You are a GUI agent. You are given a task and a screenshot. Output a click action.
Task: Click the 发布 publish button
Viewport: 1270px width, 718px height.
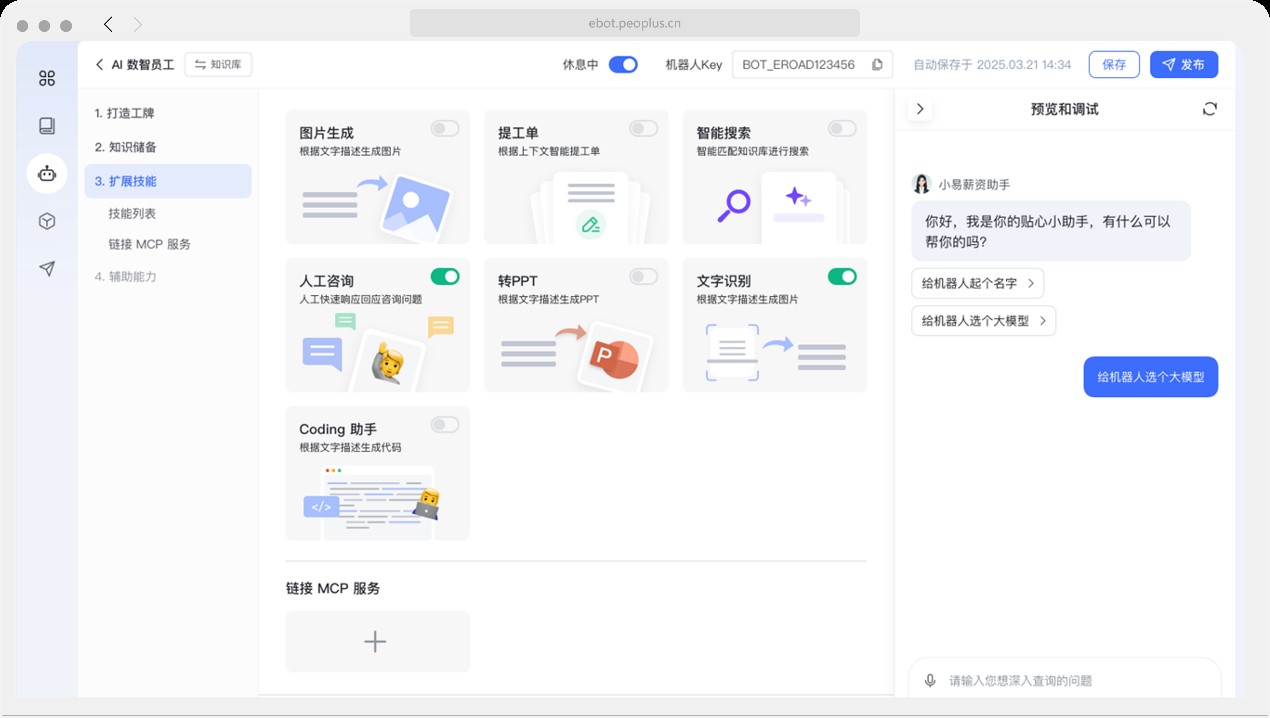(1183, 64)
